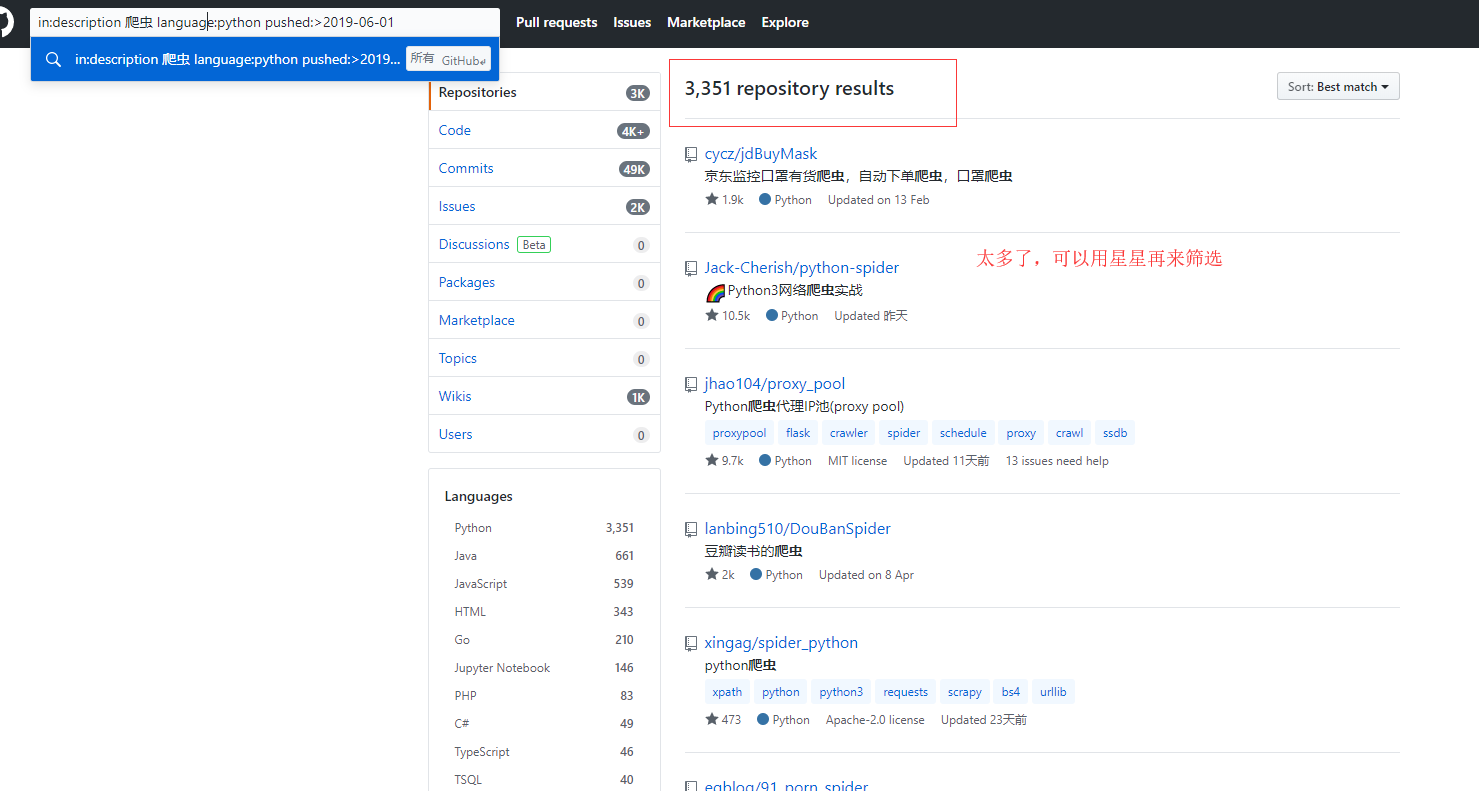Image resolution: width=1479 pixels, height=791 pixels.
Task: Filter by Go in the Languages list
Action: point(544,640)
